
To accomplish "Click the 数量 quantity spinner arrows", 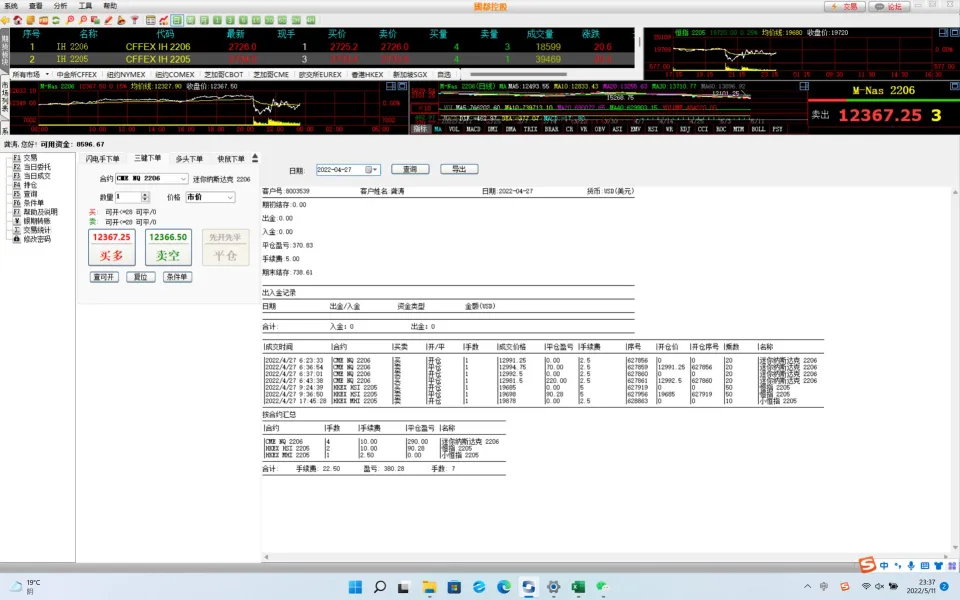I will (x=148, y=198).
